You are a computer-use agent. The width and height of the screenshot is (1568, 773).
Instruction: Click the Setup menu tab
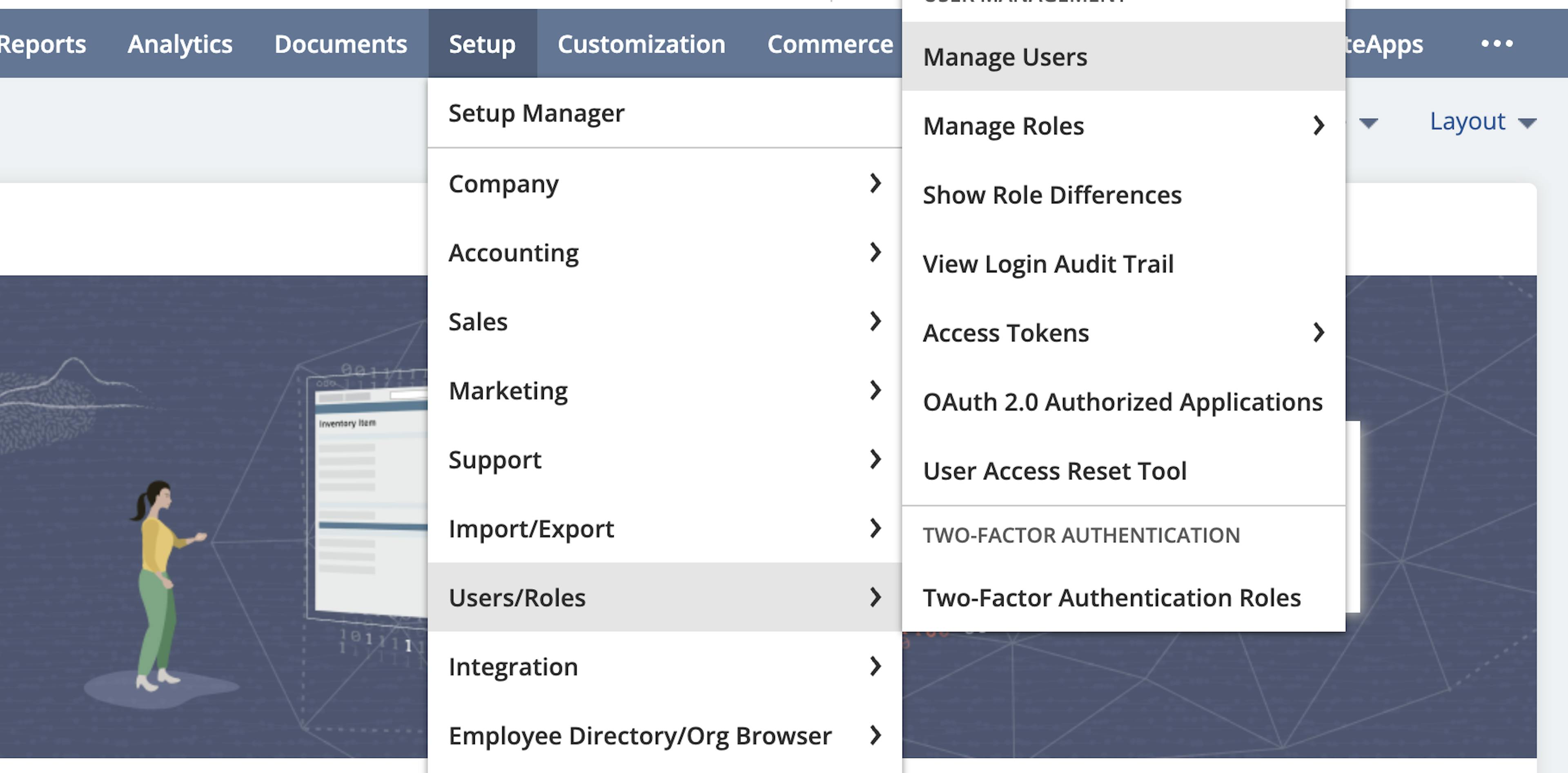[x=482, y=42]
